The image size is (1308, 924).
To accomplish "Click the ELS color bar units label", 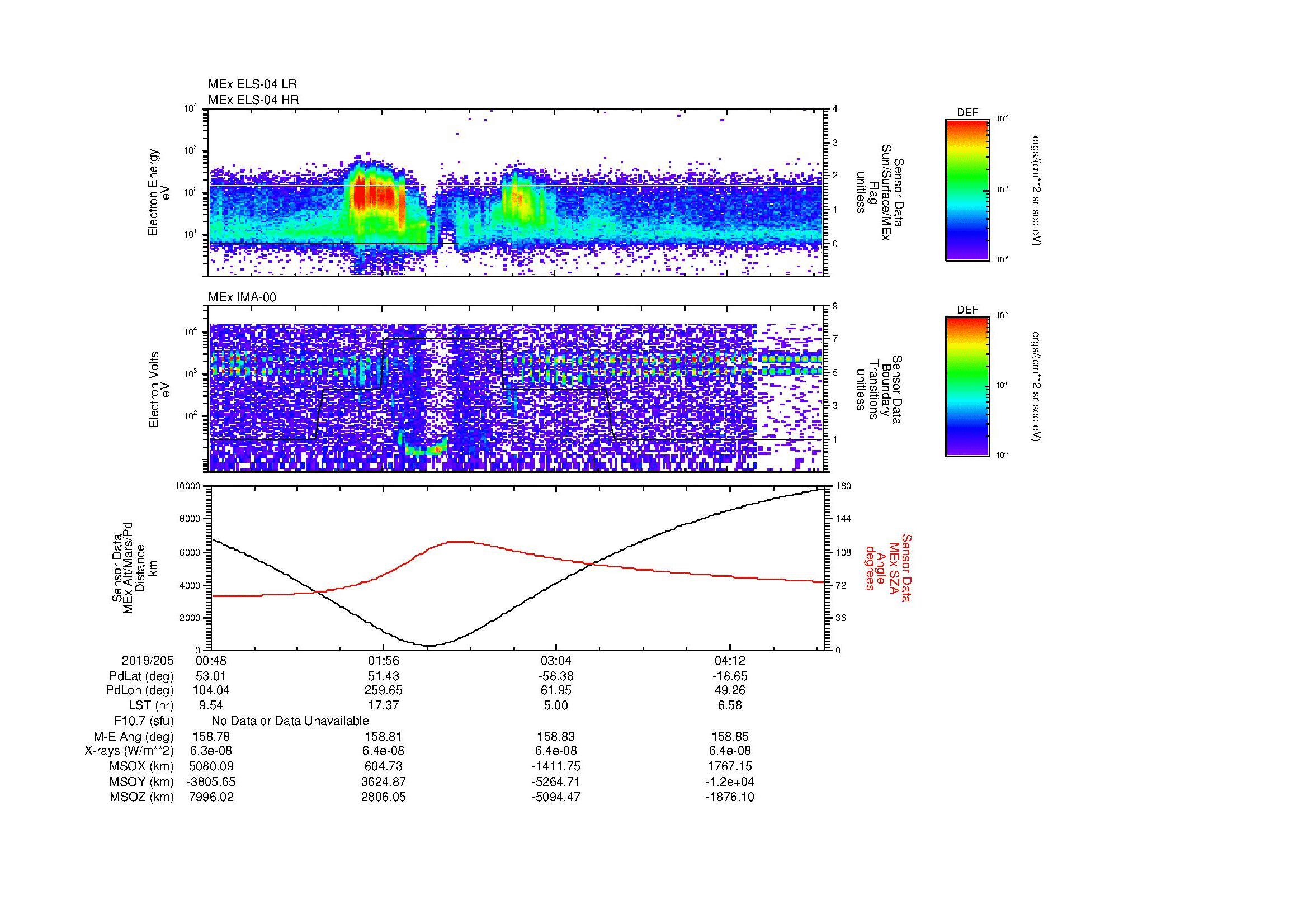I will (1036, 191).
